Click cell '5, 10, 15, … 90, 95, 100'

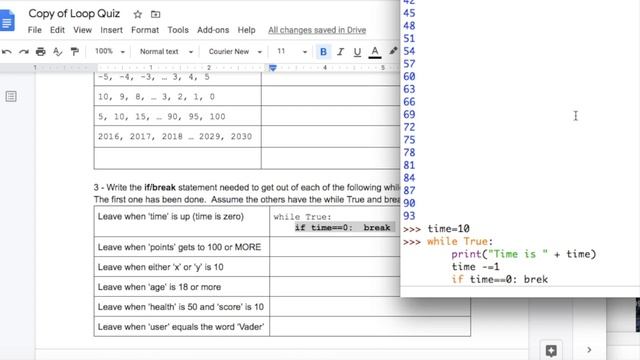178,116
